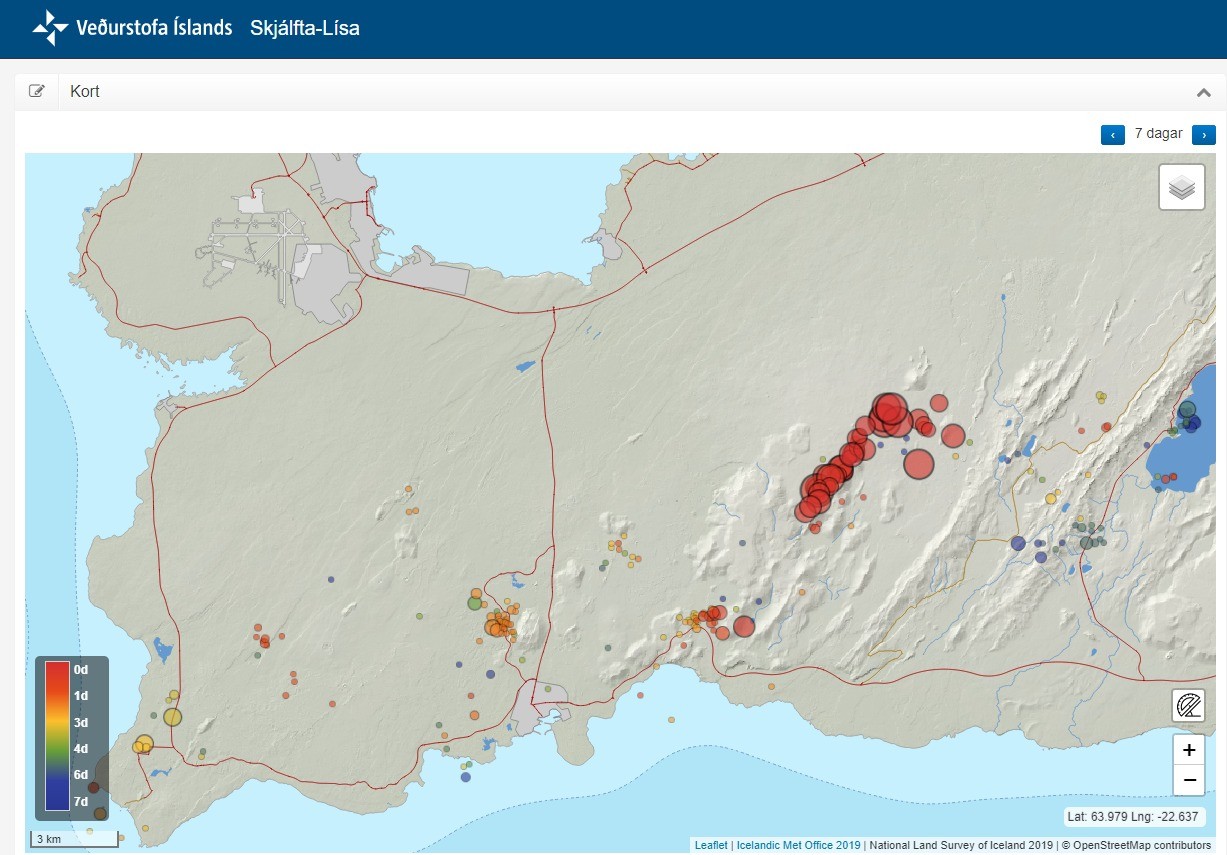Select the large isolated red earthquake circle
The height and width of the screenshot is (855, 1227).
pyautogui.click(x=918, y=463)
